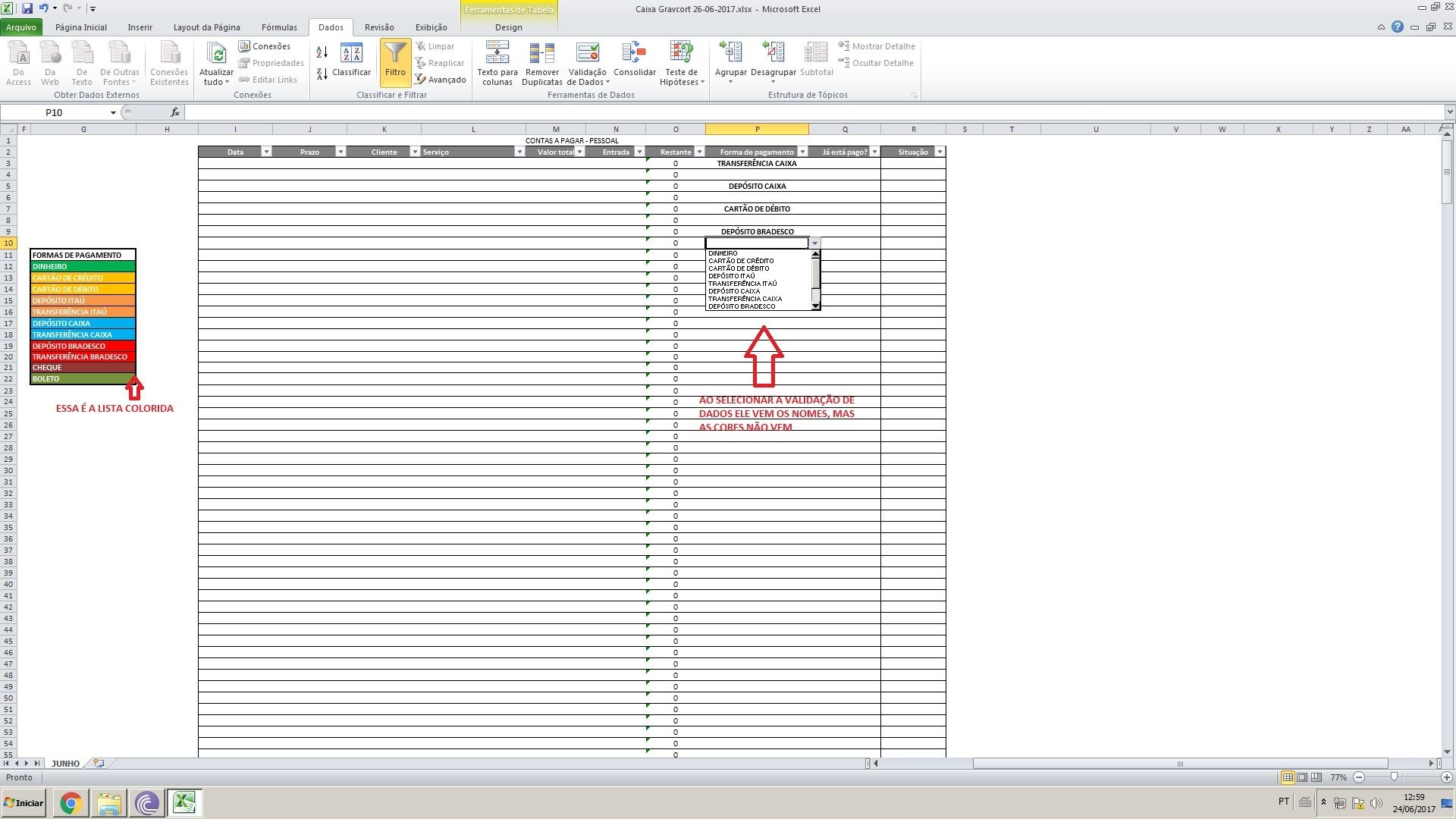
Task: Click the zoom slider handle
Action: click(1394, 777)
